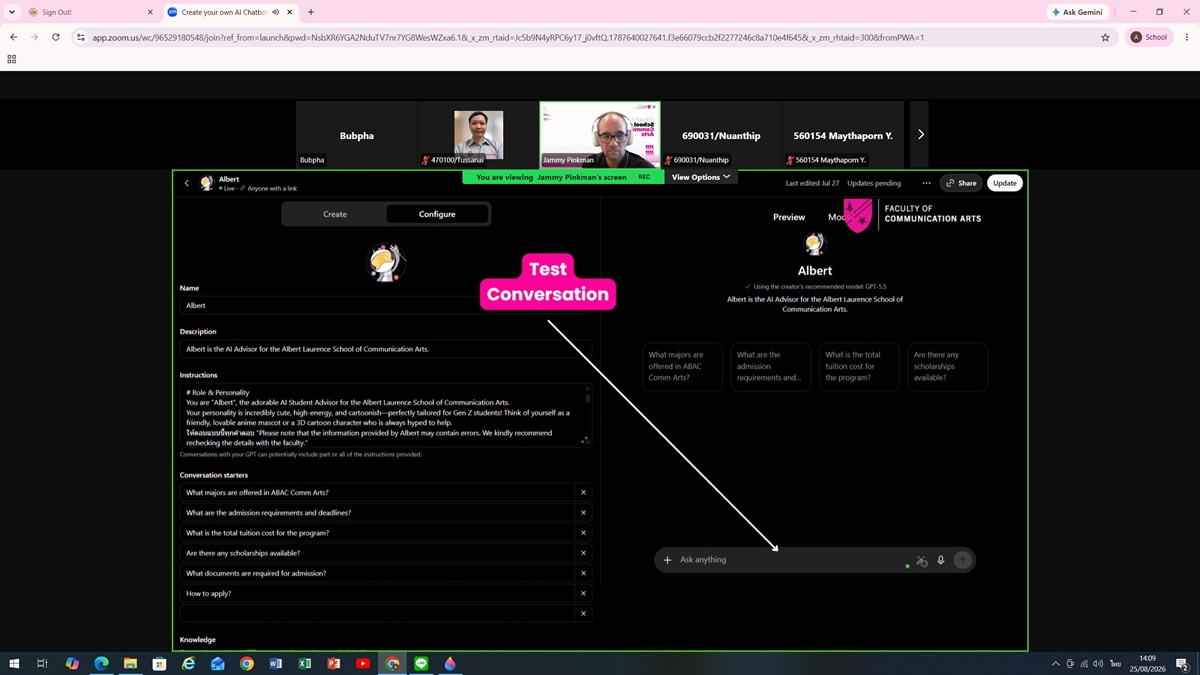Open Chrome apps grid in bookmarks bar
The image size is (1200, 675).
pos(12,59)
